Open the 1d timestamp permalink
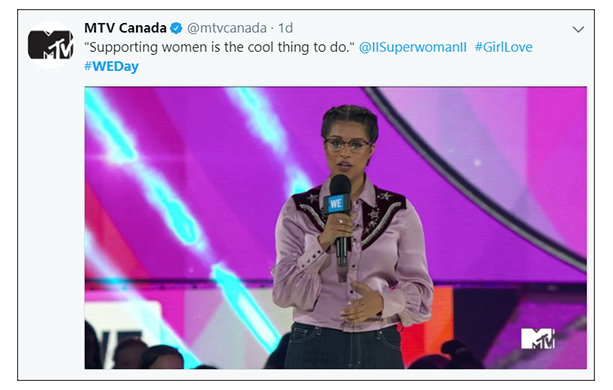 [285, 28]
